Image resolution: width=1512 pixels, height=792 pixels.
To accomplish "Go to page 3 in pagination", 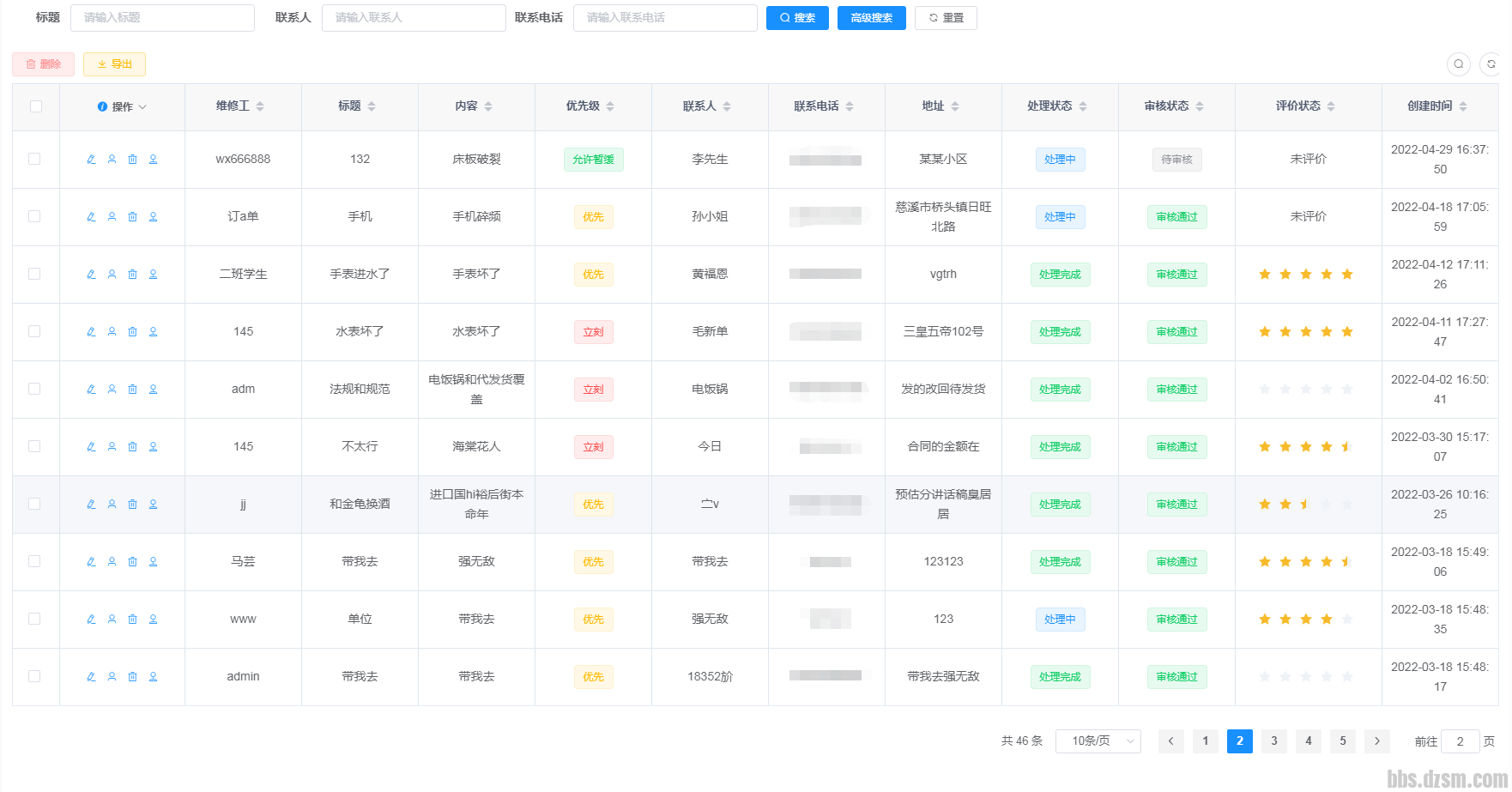I will (1273, 741).
